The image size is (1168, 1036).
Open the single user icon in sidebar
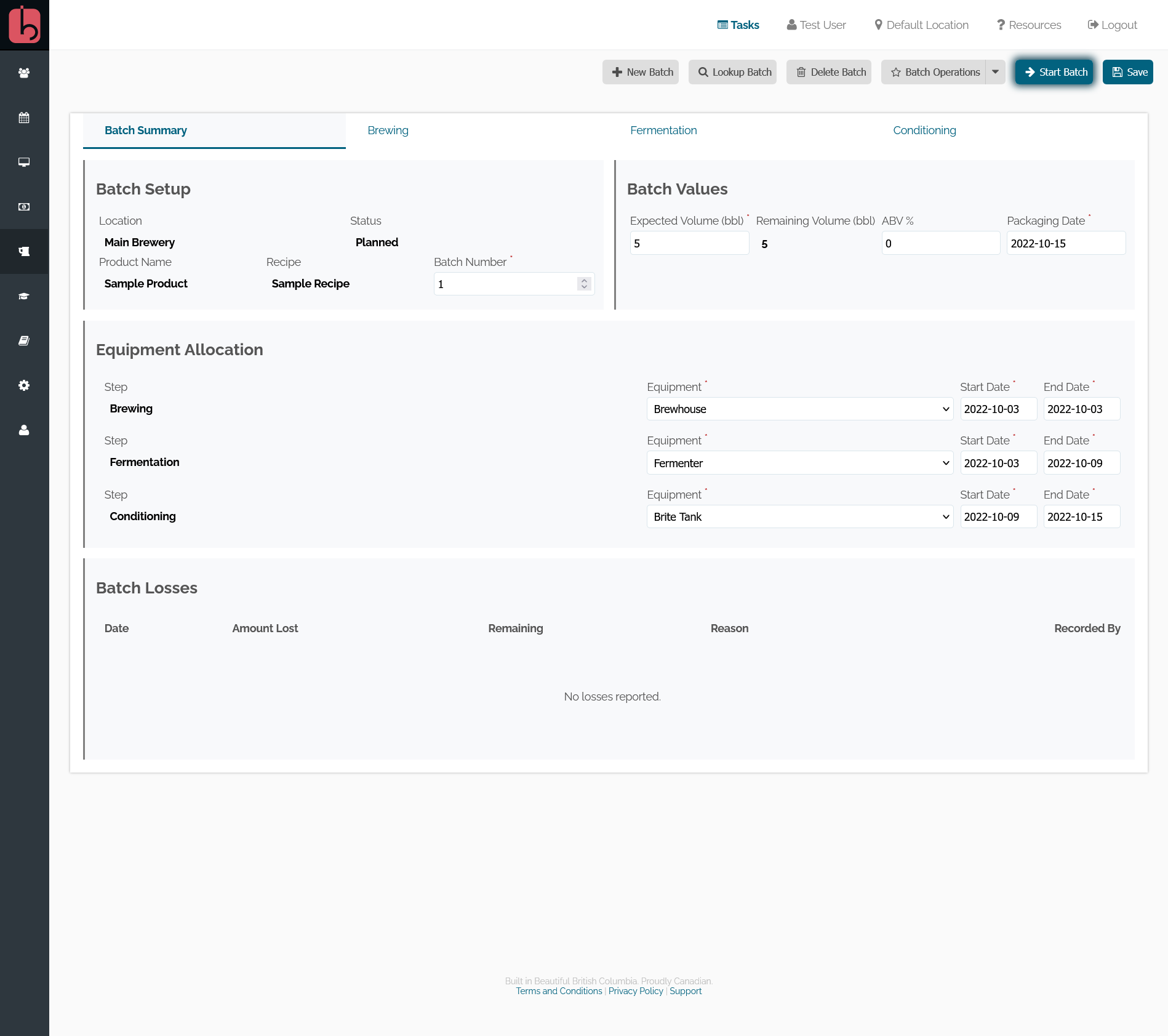click(x=24, y=430)
